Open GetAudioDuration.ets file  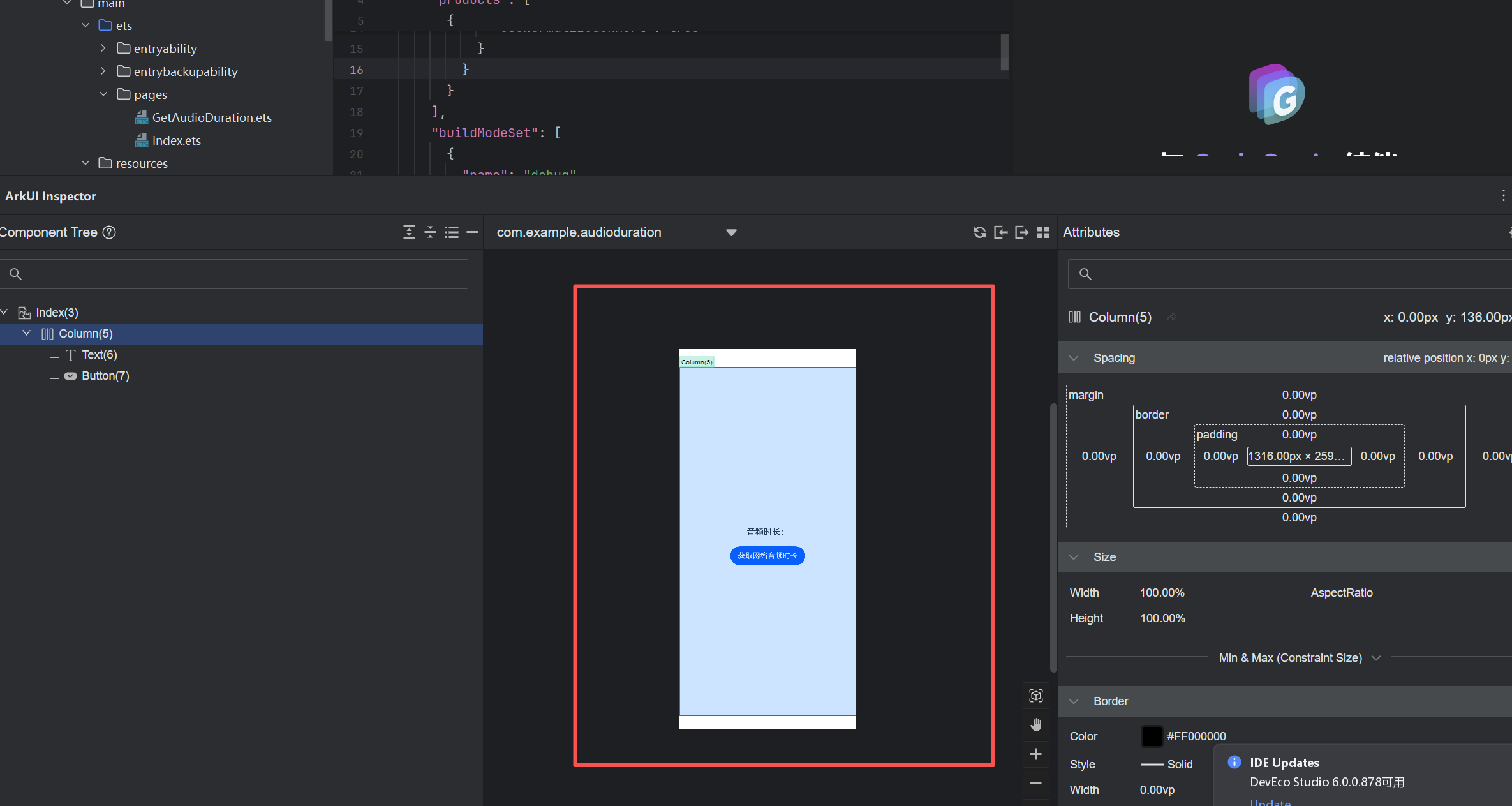tap(211, 117)
